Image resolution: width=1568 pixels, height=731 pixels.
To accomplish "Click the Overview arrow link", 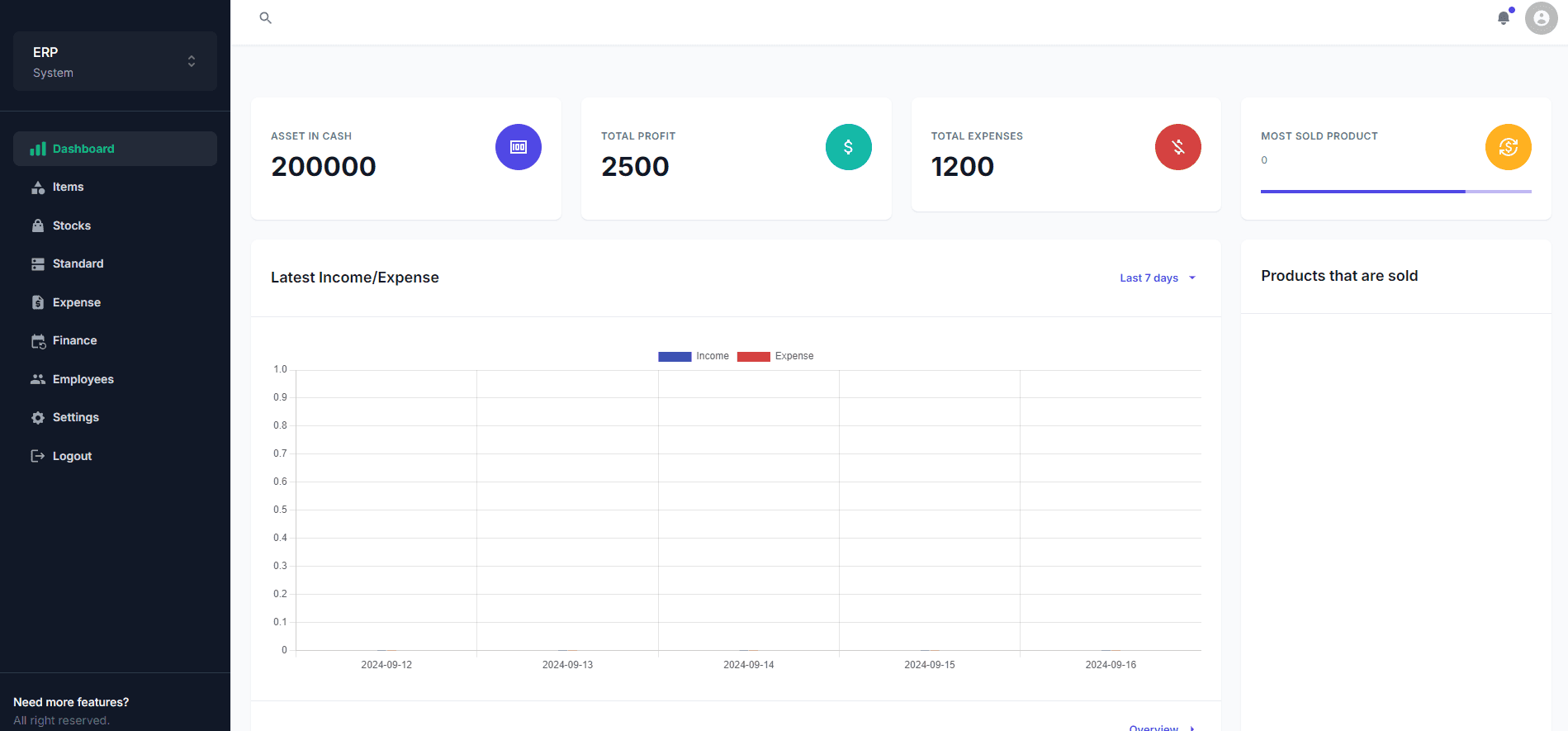I will click(x=1162, y=728).
